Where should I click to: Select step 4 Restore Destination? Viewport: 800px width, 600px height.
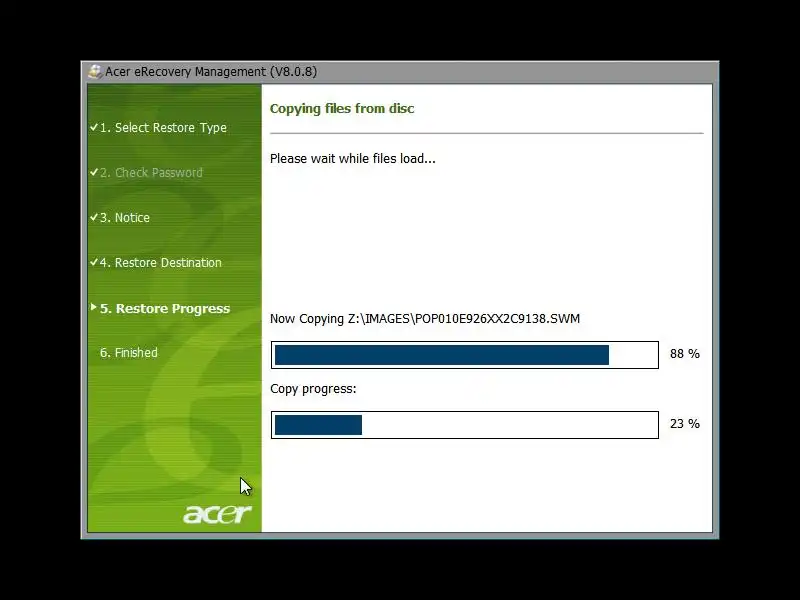point(161,262)
